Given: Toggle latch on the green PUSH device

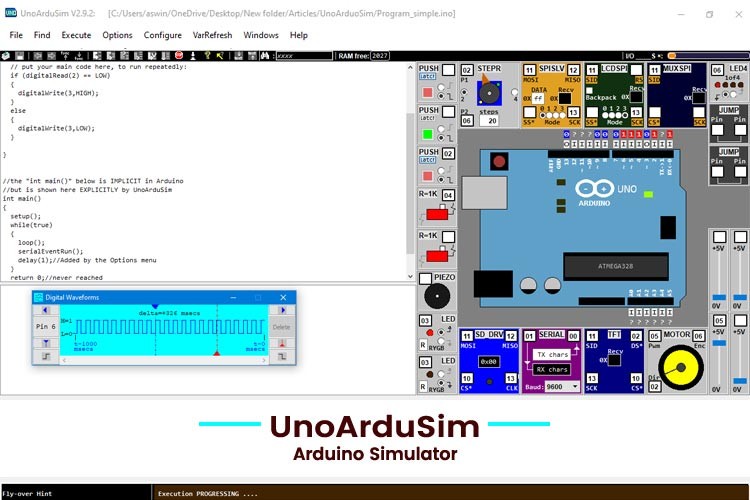Looking at the screenshot, I should click(427, 118).
